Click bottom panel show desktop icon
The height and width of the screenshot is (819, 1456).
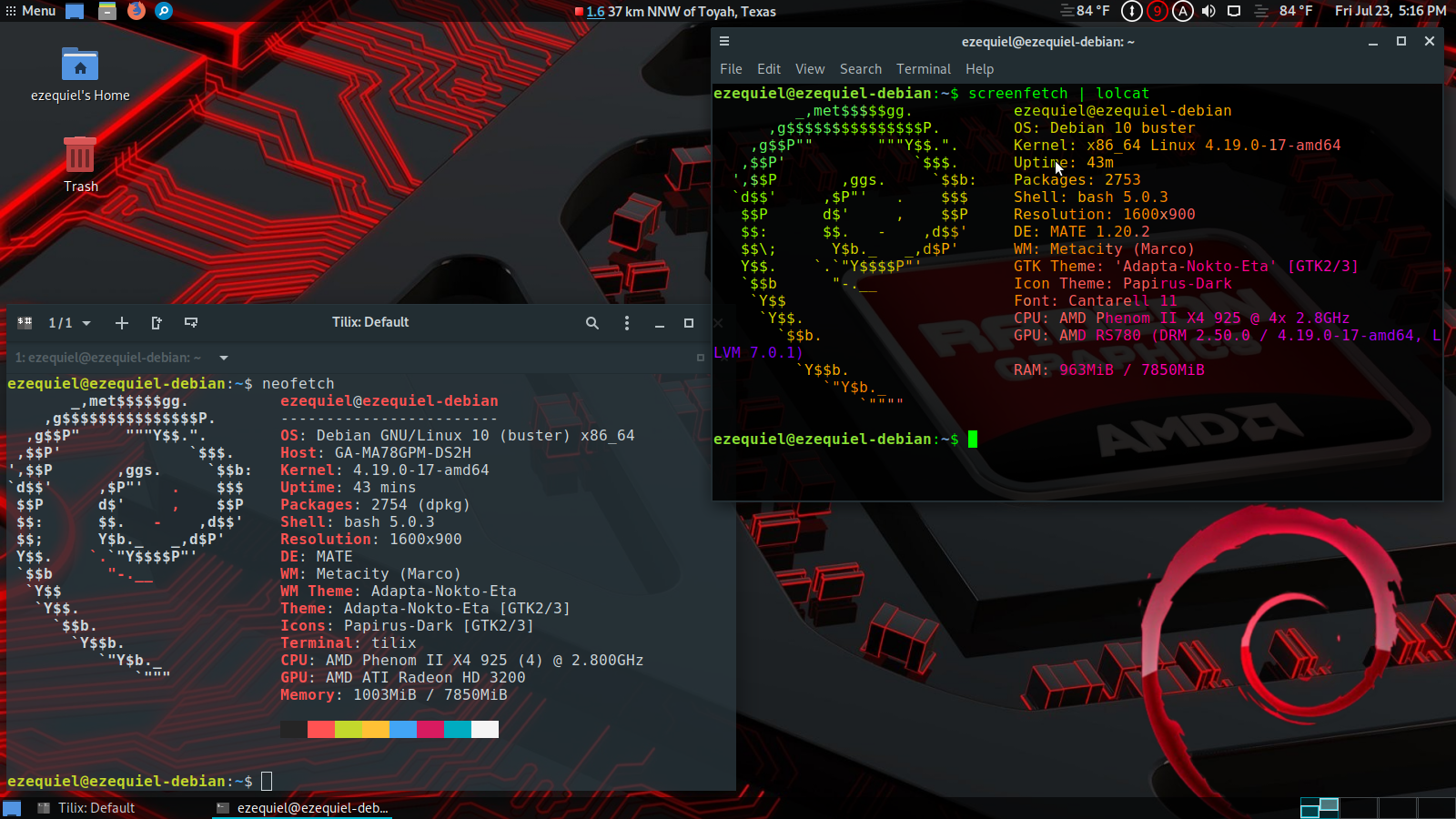tap(12, 808)
